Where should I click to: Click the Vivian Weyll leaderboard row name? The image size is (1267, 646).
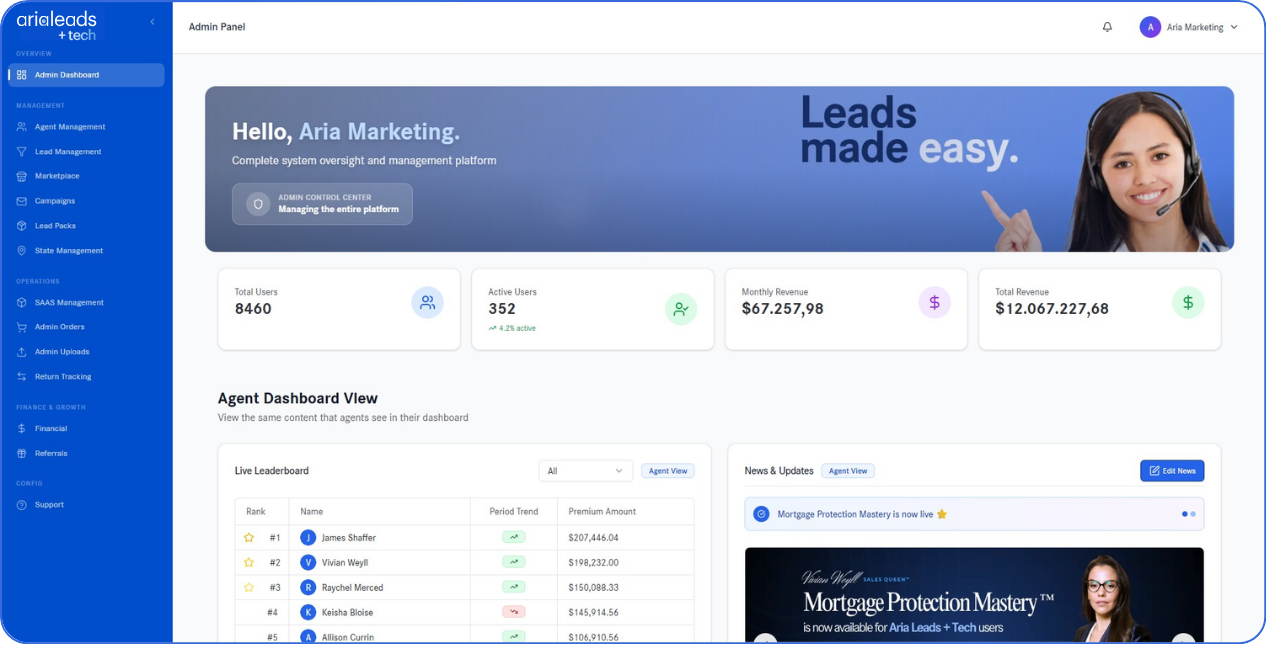[x=345, y=563]
